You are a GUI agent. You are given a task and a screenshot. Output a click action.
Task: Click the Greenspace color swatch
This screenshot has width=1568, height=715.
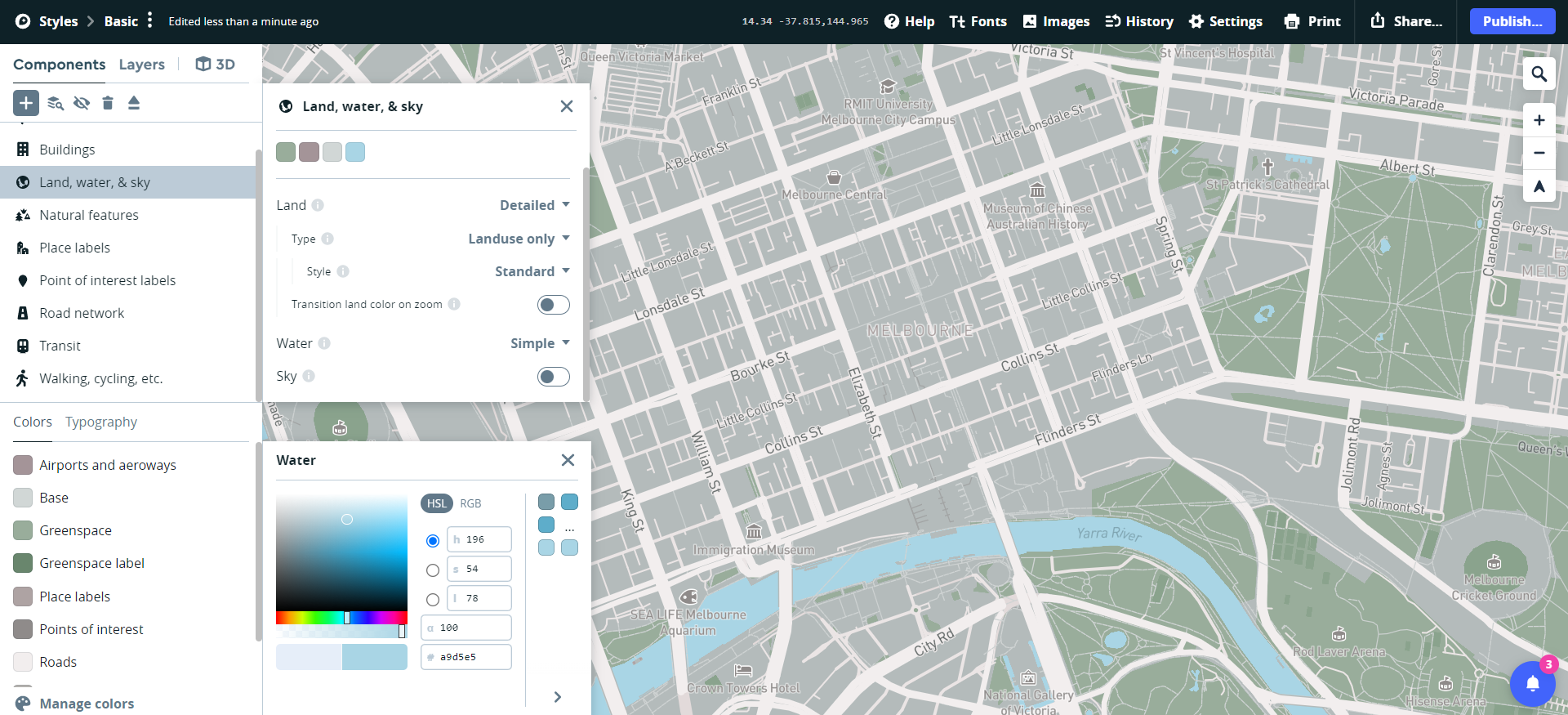pyautogui.click(x=23, y=530)
